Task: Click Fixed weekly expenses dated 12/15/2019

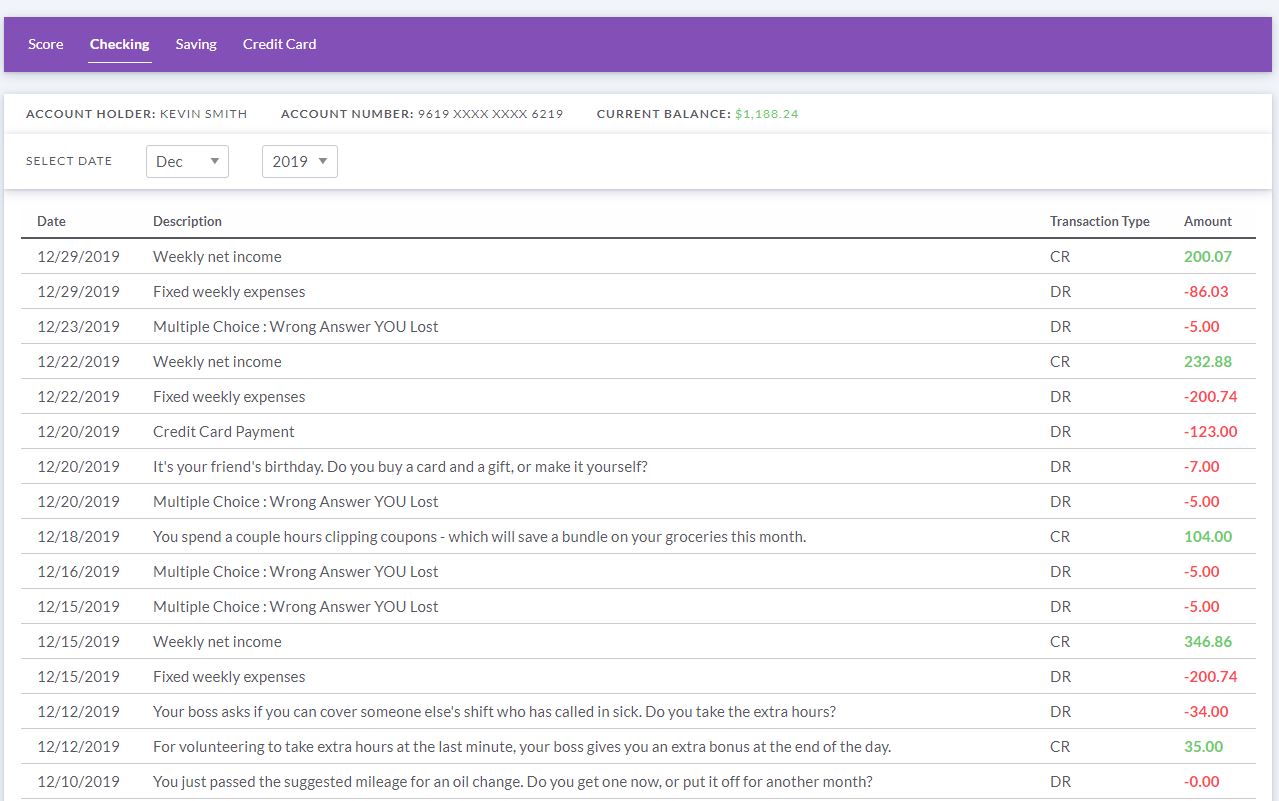Action: pyautogui.click(x=229, y=676)
